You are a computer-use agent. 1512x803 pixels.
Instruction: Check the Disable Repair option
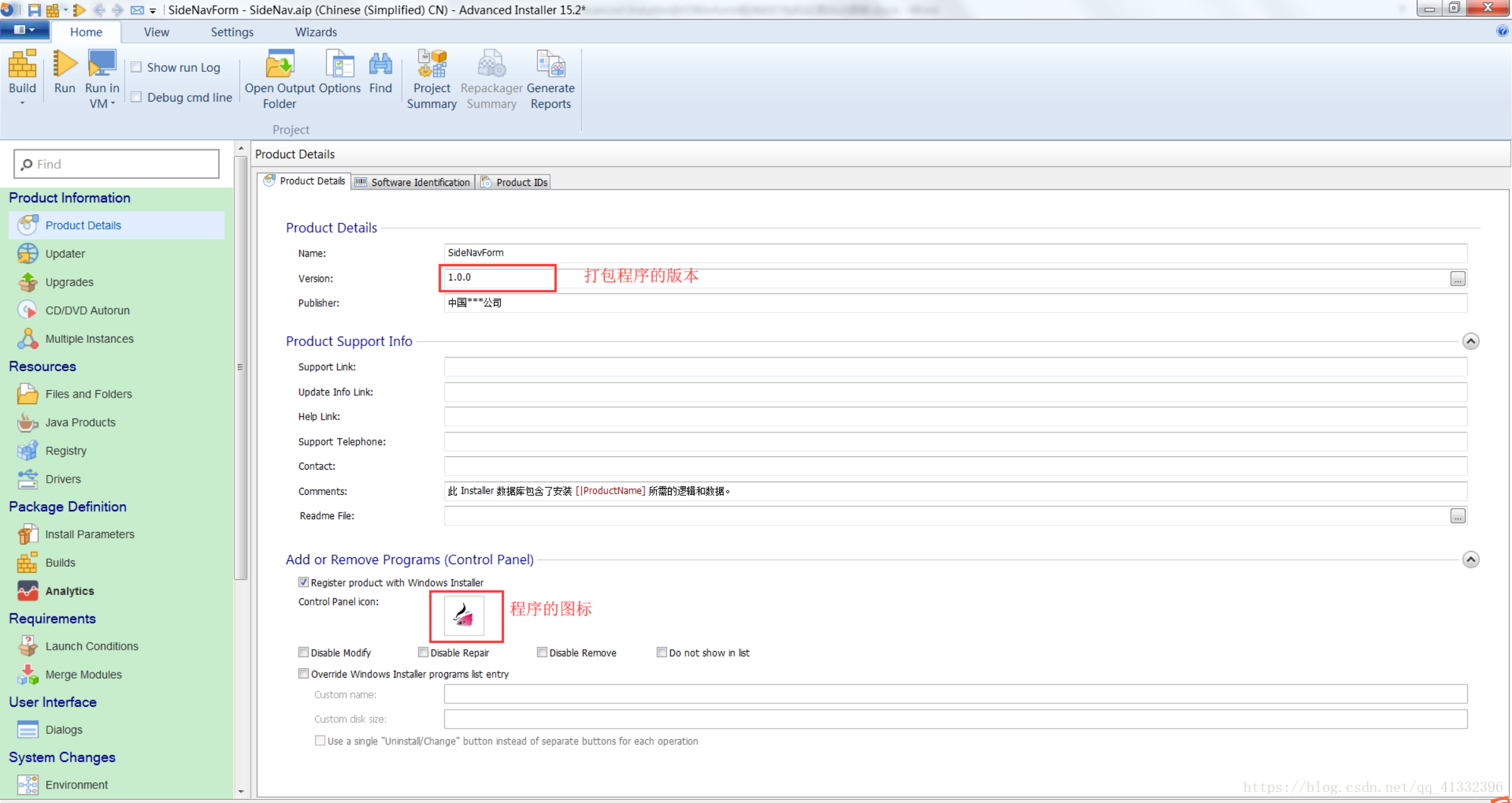[423, 652]
